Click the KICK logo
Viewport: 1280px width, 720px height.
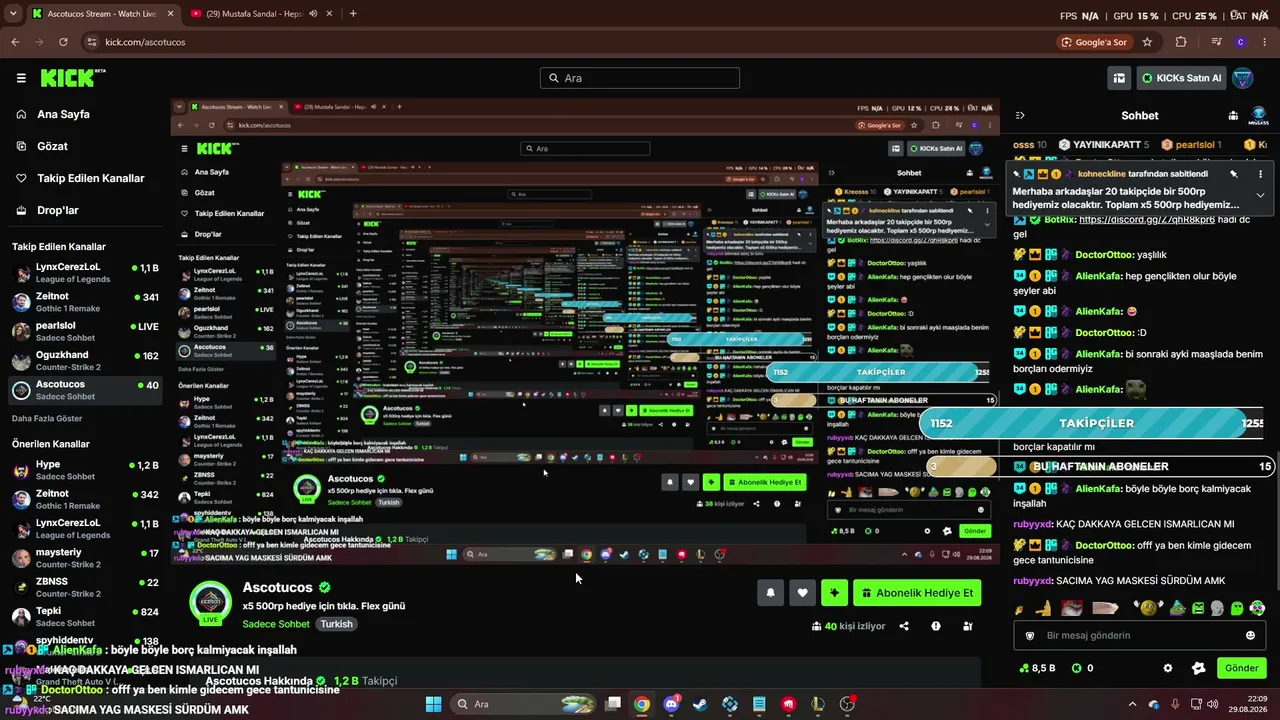(x=72, y=78)
